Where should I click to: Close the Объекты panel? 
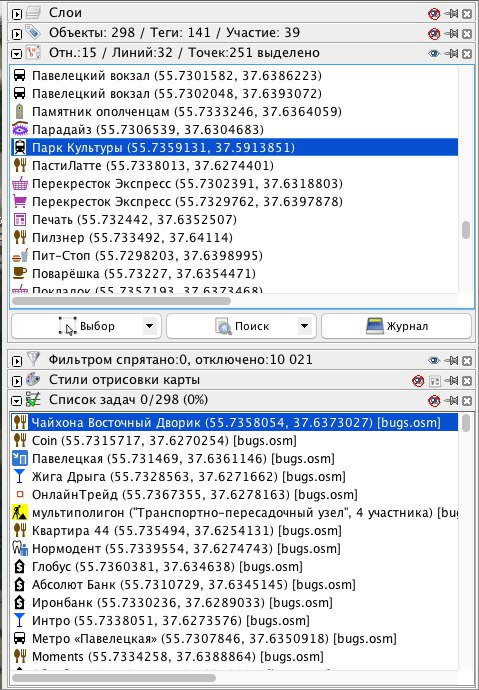tap(467, 34)
